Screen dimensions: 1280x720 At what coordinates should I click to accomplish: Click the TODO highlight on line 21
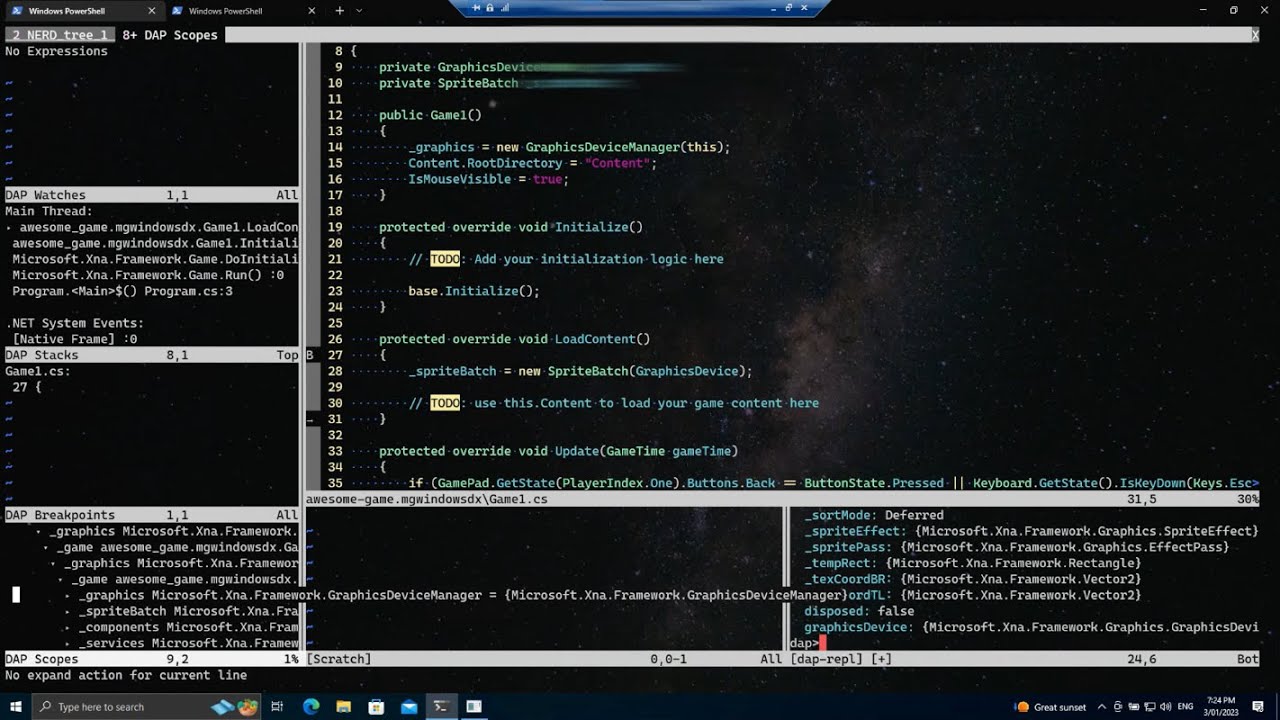[x=445, y=259]
